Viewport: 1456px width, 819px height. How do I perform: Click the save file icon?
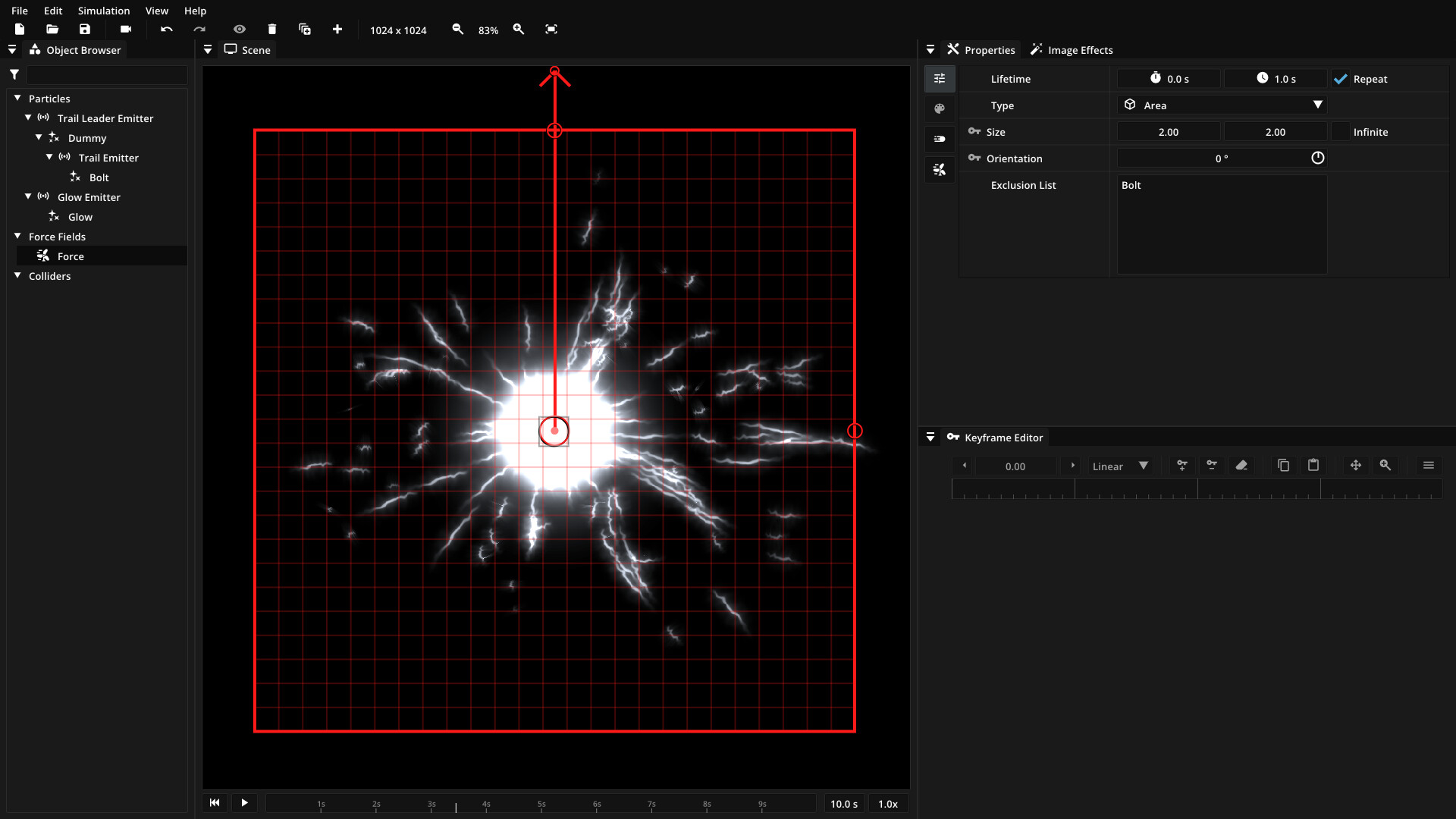tap(85, 30)
